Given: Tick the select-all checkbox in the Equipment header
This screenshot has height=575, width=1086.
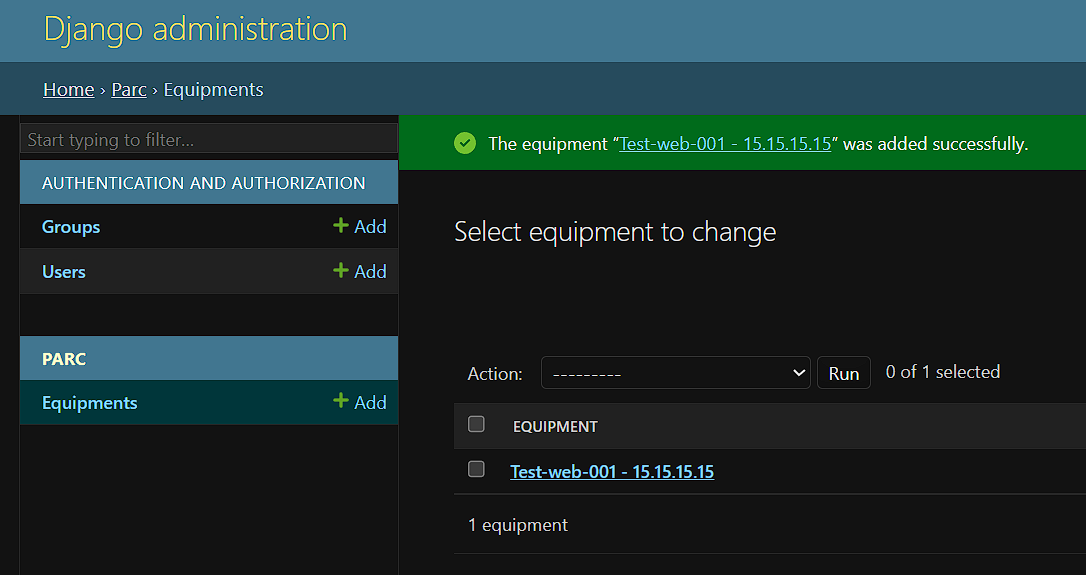Looking at the screenshot, I should [476, 424].
